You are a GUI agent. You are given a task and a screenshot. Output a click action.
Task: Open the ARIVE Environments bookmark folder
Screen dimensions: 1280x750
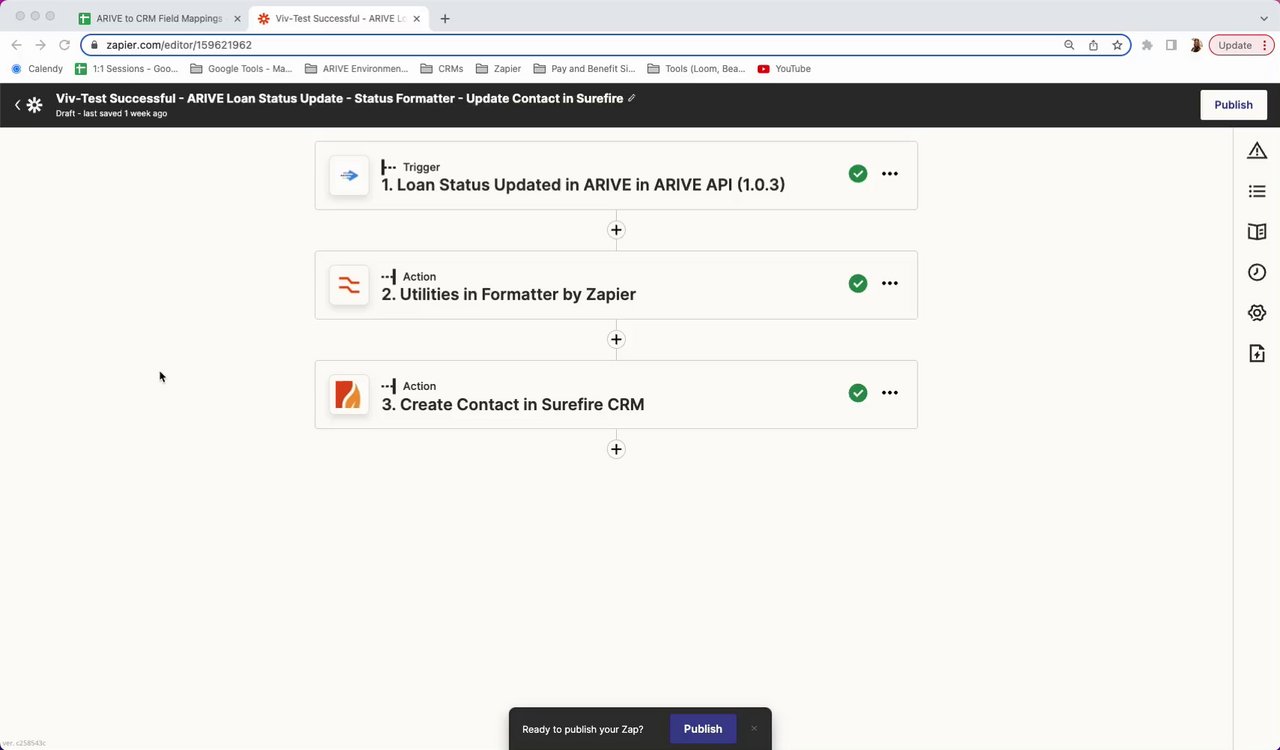(x=357, y=69)
